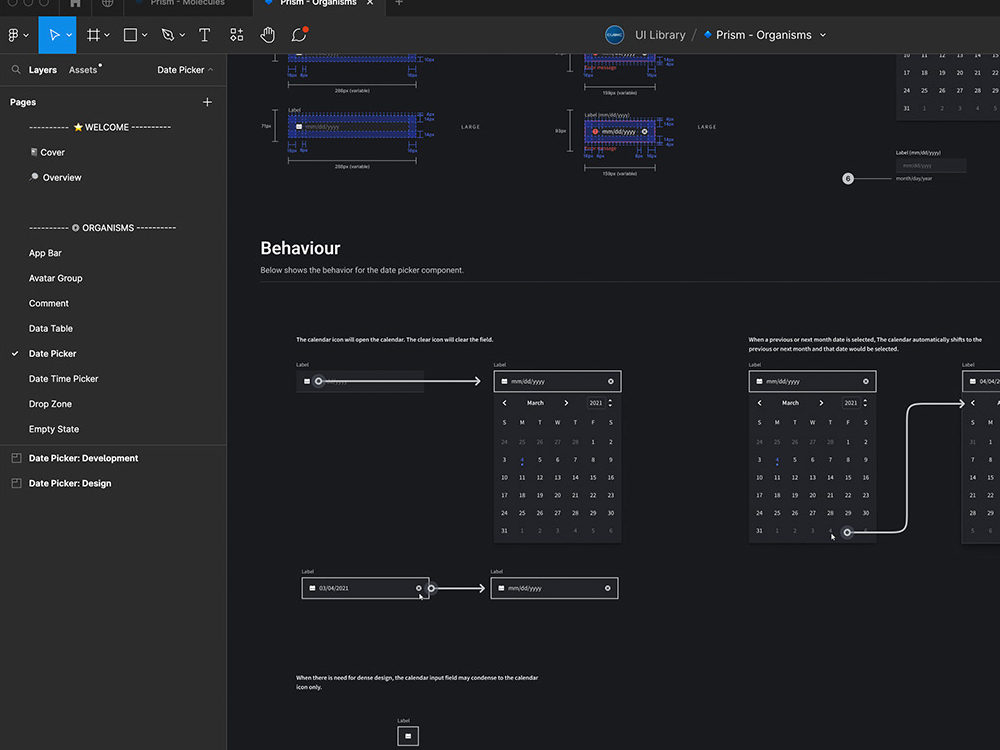Image resolution: width=1000 pixels, height=750 pixels.
Task: Expand shape tools dropdown arrow
Action: 144,36
